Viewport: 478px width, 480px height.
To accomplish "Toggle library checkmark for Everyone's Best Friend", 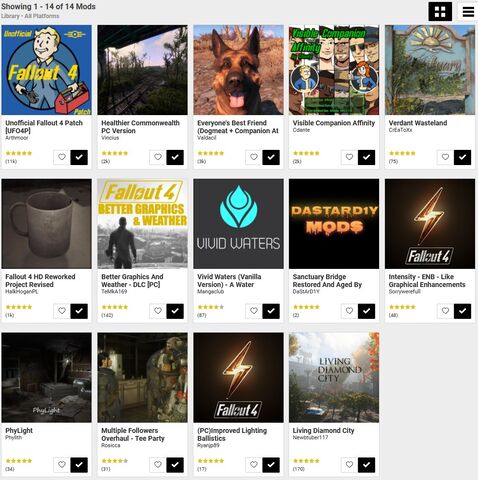I will [271, 157].
